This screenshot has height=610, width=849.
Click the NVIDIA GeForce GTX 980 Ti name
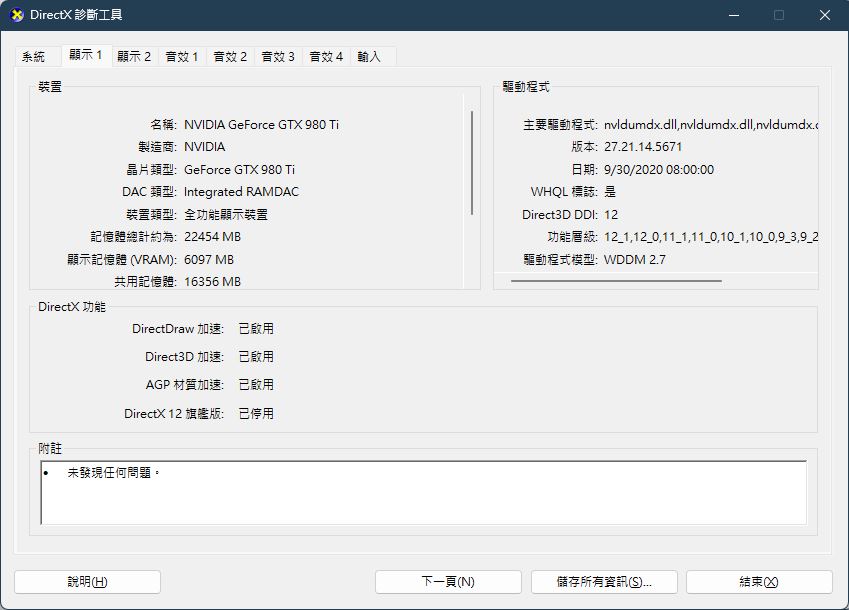tap(262, 124)
